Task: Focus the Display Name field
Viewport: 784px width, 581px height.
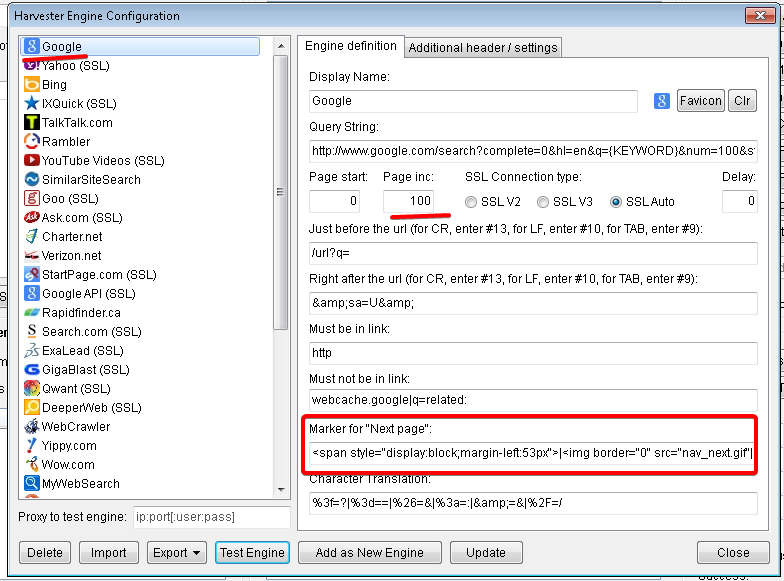Action: click(x=473, y=101)
